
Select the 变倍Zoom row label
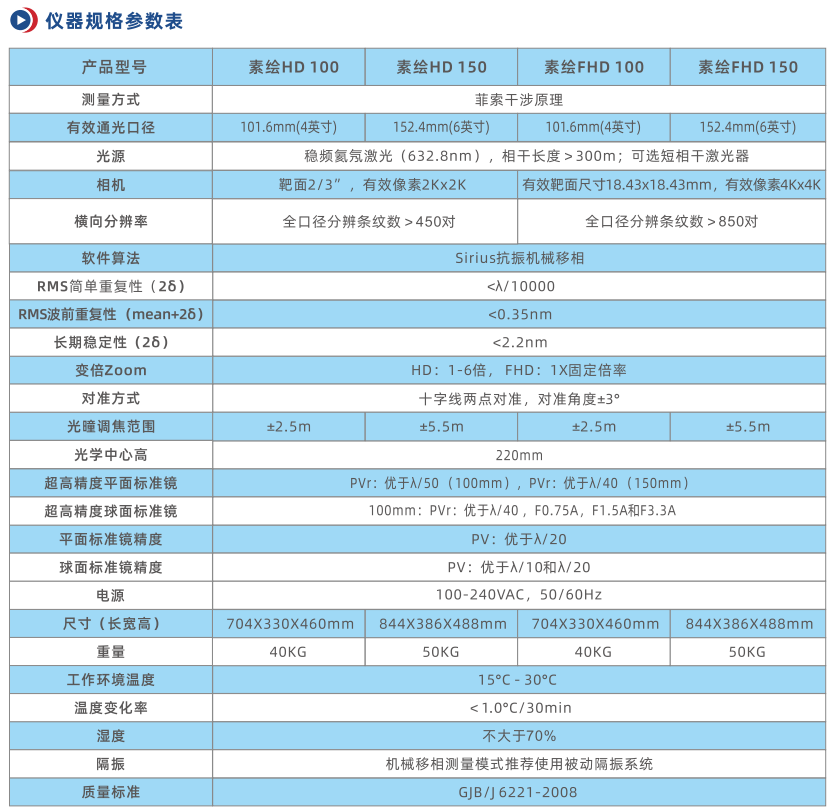pos(111,370)
